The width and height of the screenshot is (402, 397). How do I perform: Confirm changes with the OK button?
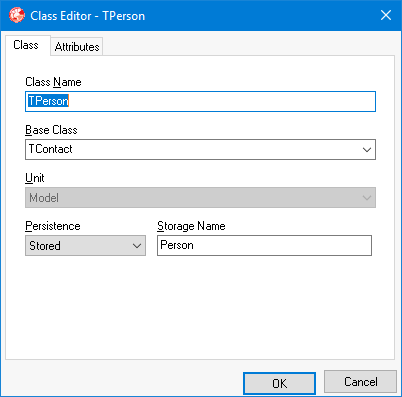[x=279, y=383]
